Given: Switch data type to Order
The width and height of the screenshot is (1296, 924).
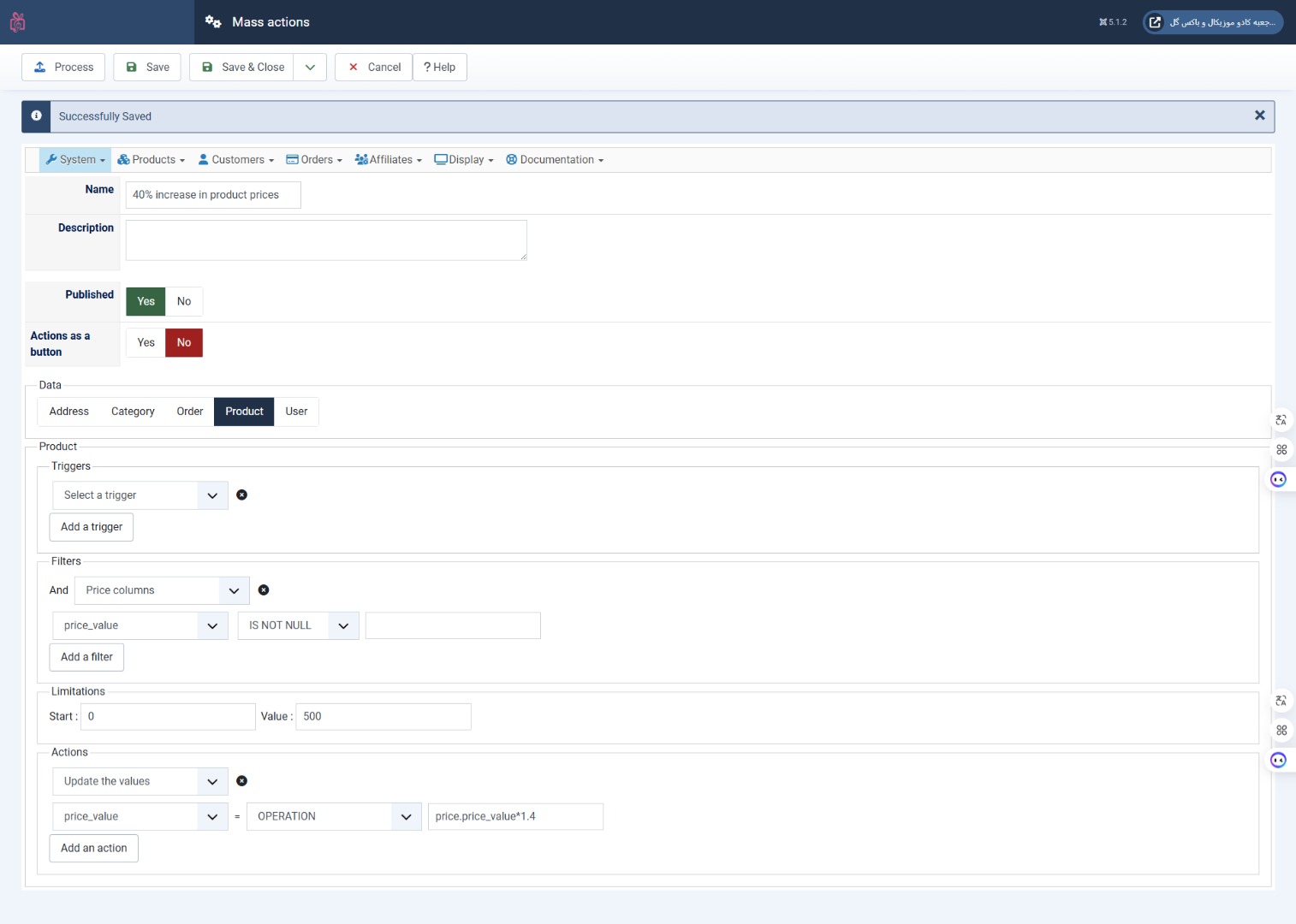Looking at the screenshot, I should (190, 412).
